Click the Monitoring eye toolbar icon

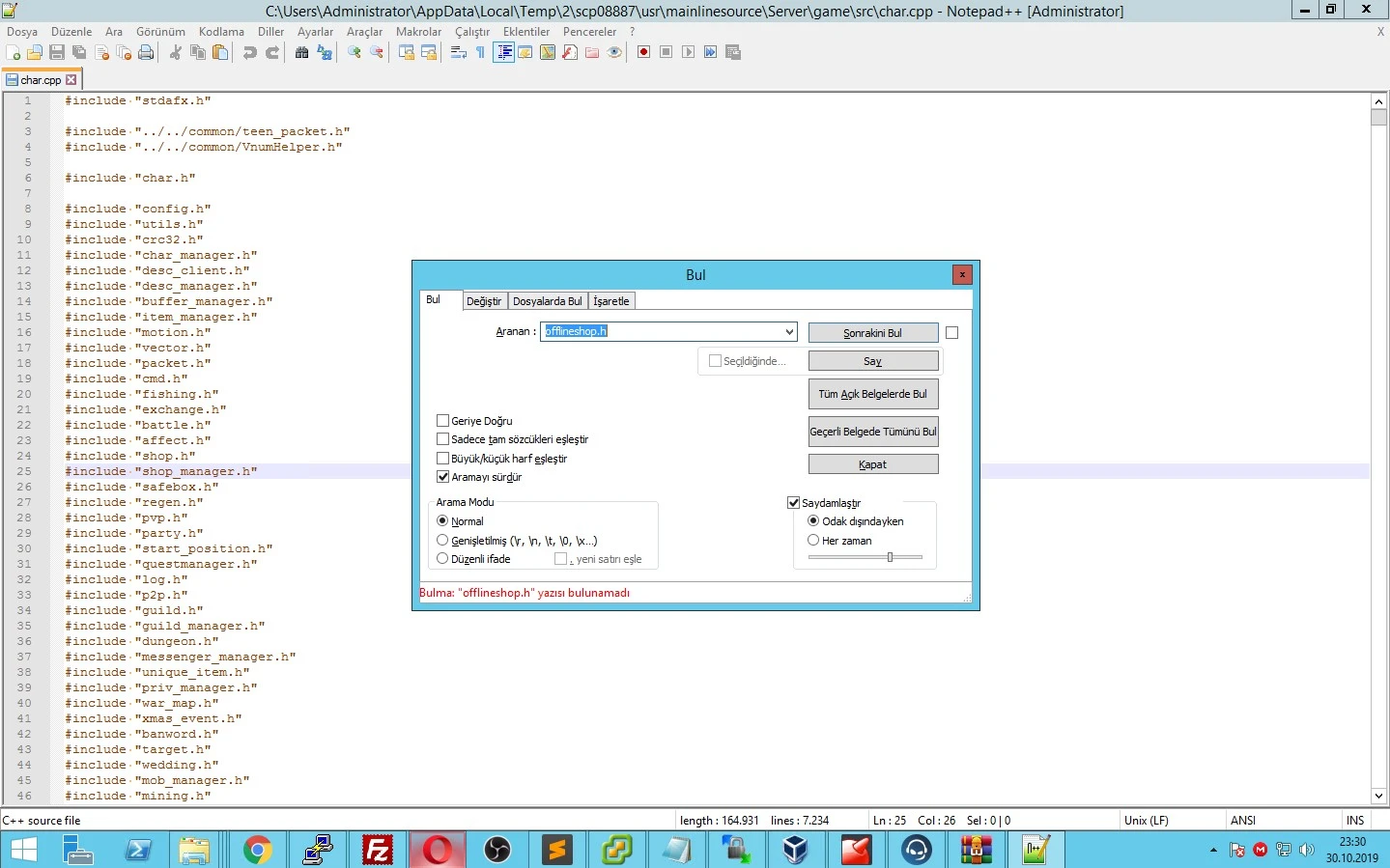pyautogui.click(x=614, y=52)
